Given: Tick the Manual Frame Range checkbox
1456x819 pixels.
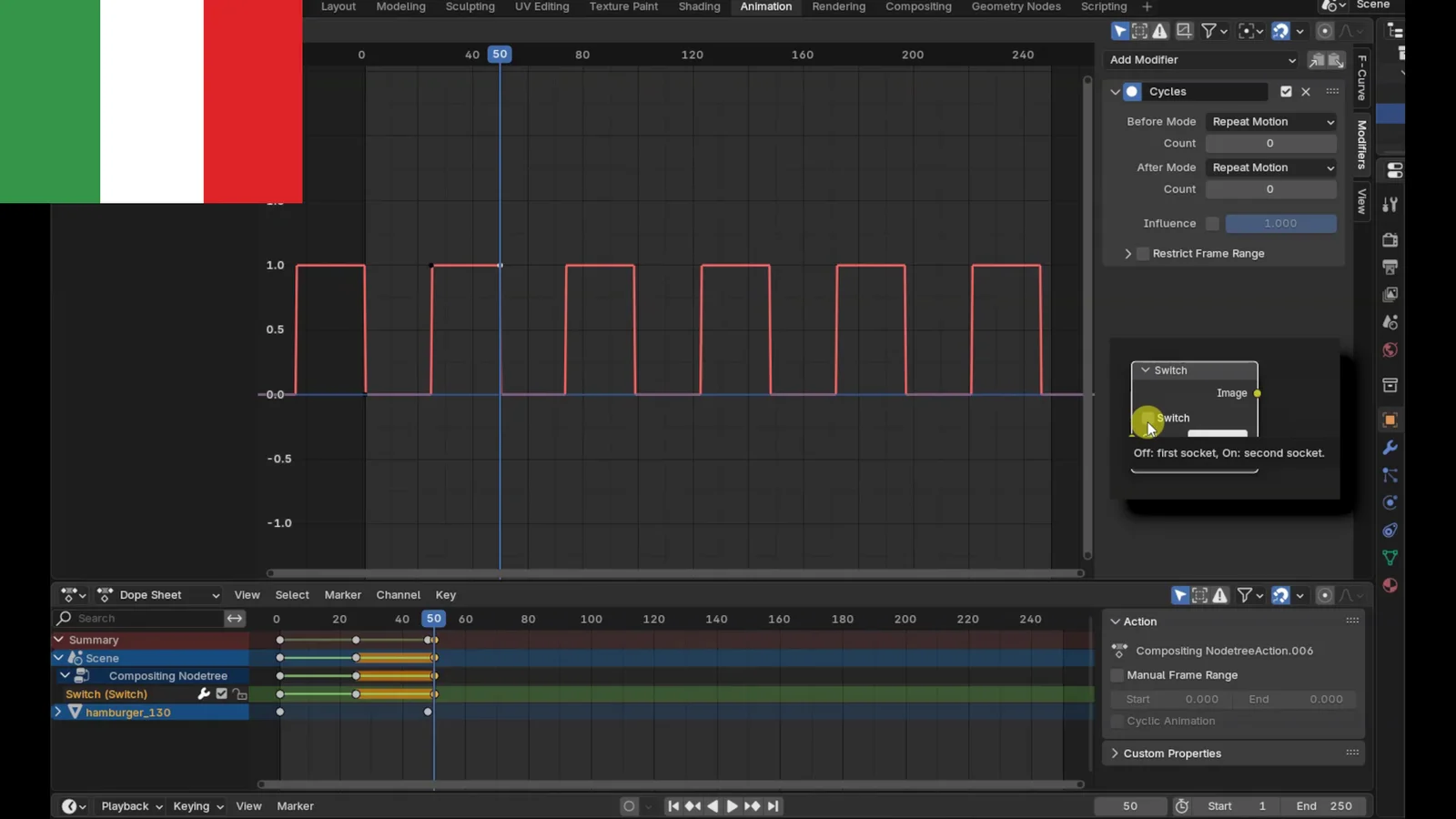Looking at the screenshot, I should 1117,675.
